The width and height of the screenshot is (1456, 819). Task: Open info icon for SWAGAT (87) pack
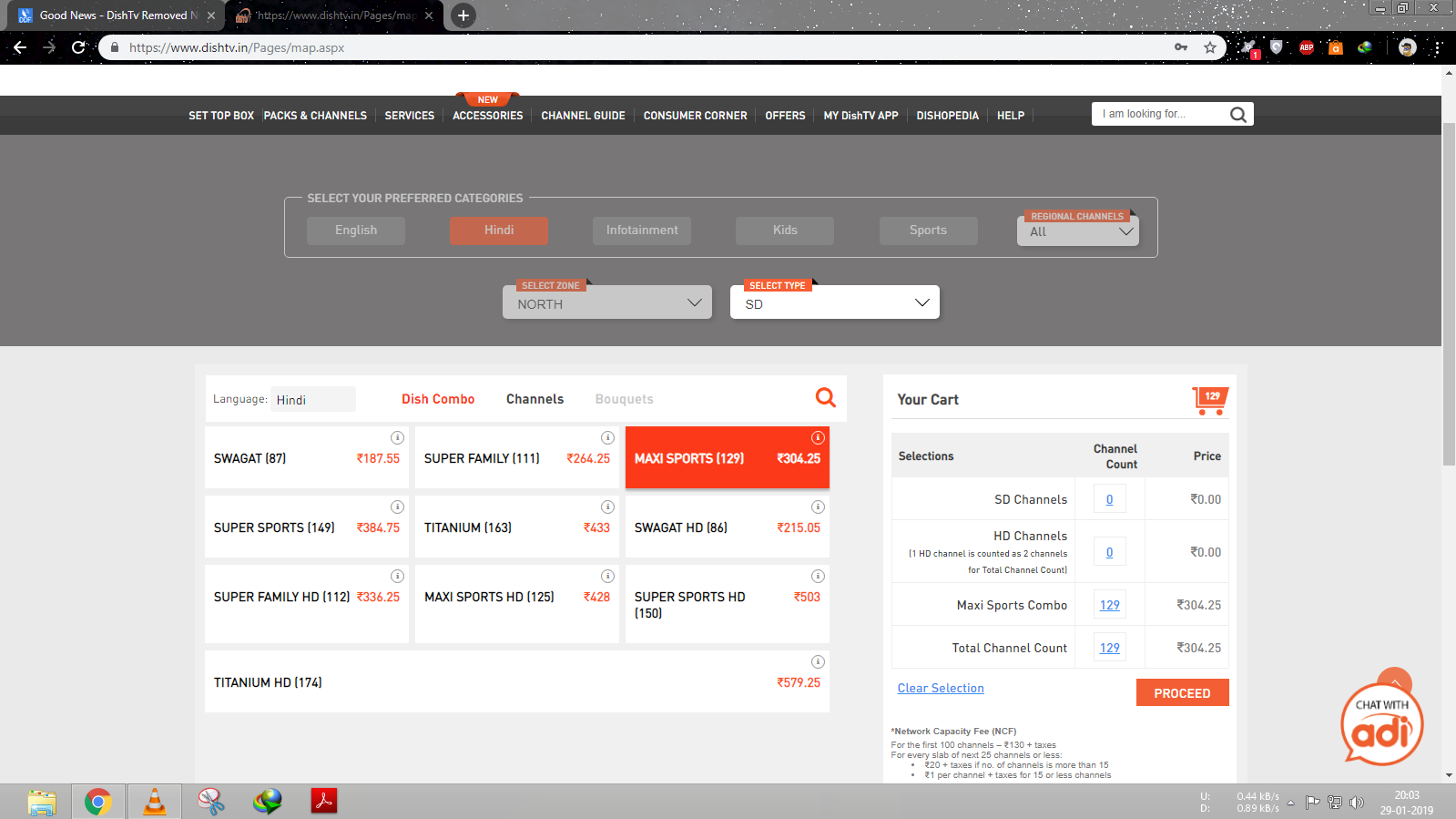pos(397,437)
